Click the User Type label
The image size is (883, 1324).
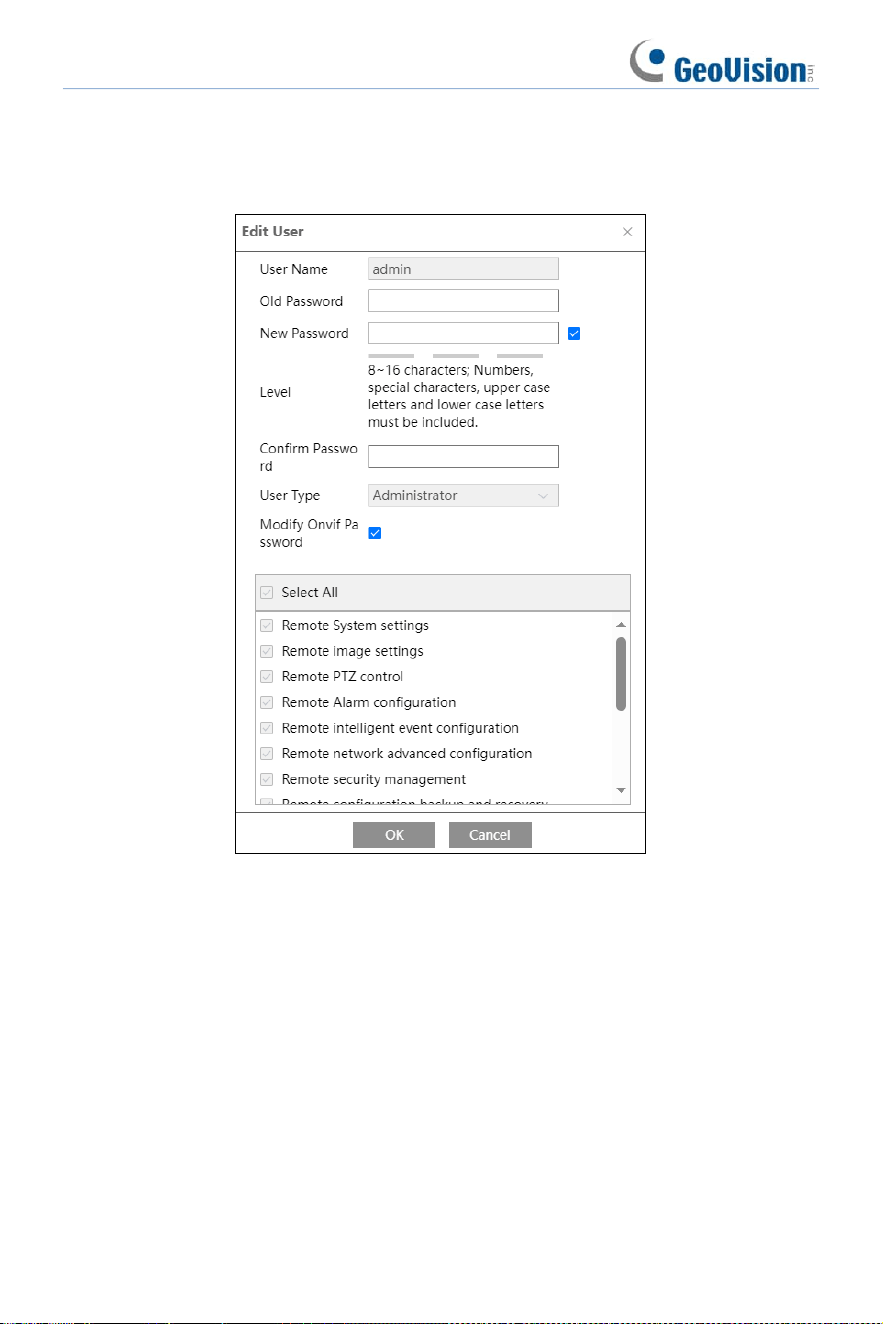290,496
